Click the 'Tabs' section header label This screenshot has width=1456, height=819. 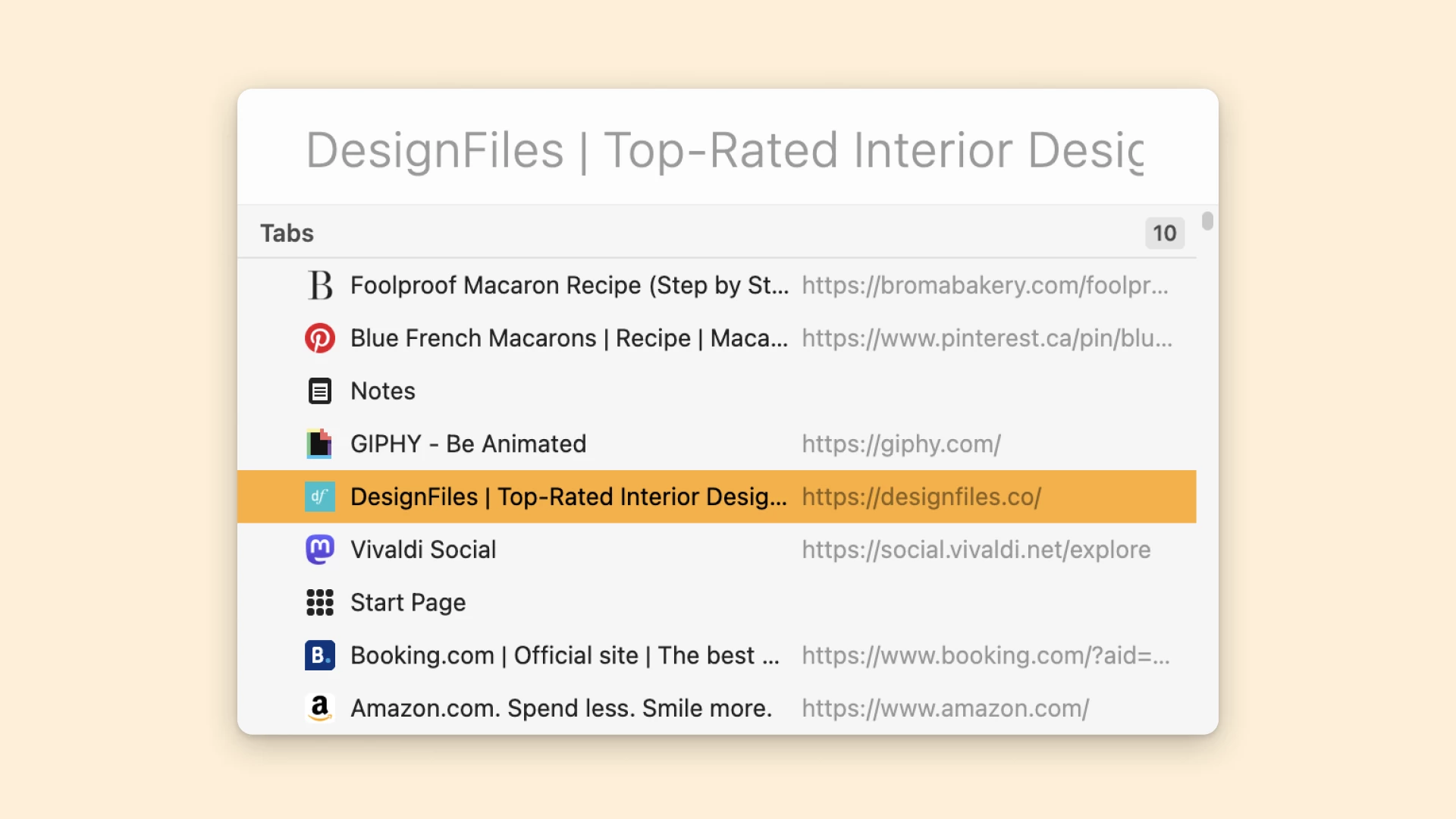pyautogui.click(x=287, y=233)
